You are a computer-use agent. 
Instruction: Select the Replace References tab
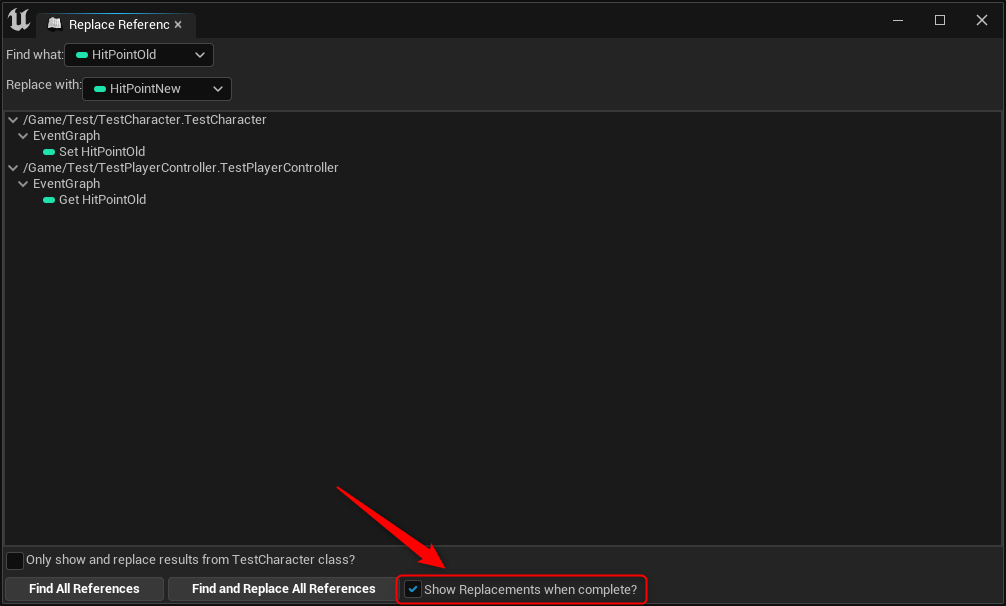click(x=116, y=24)
